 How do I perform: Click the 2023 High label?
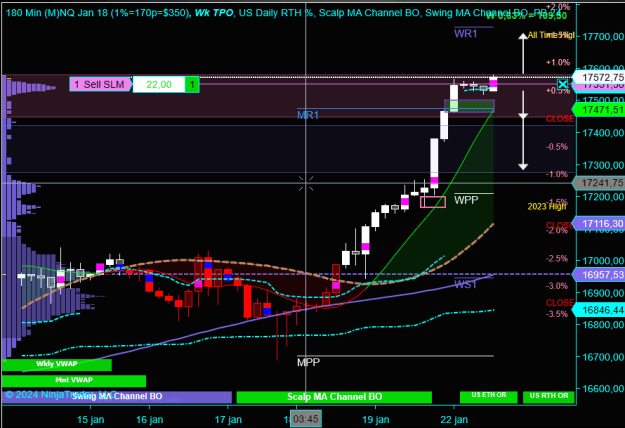coord(546,206)
